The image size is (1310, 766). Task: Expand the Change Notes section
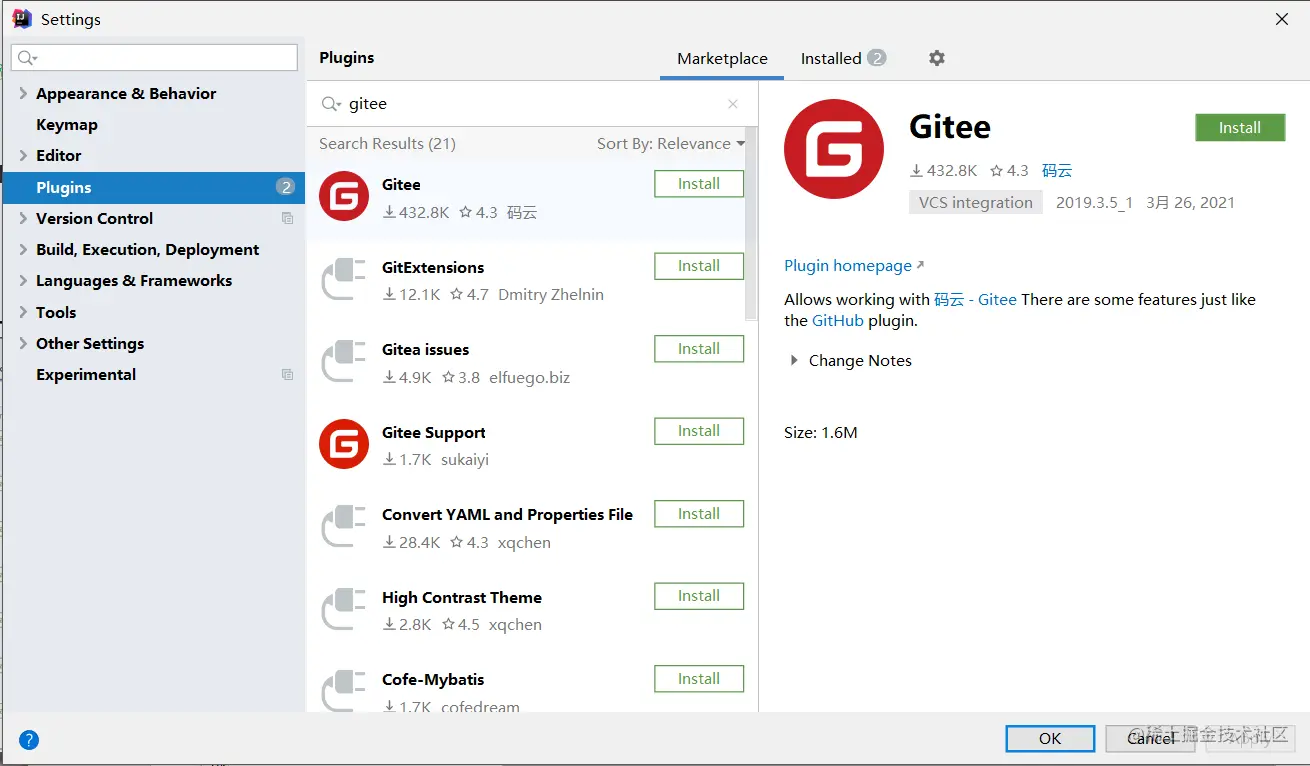794,361
